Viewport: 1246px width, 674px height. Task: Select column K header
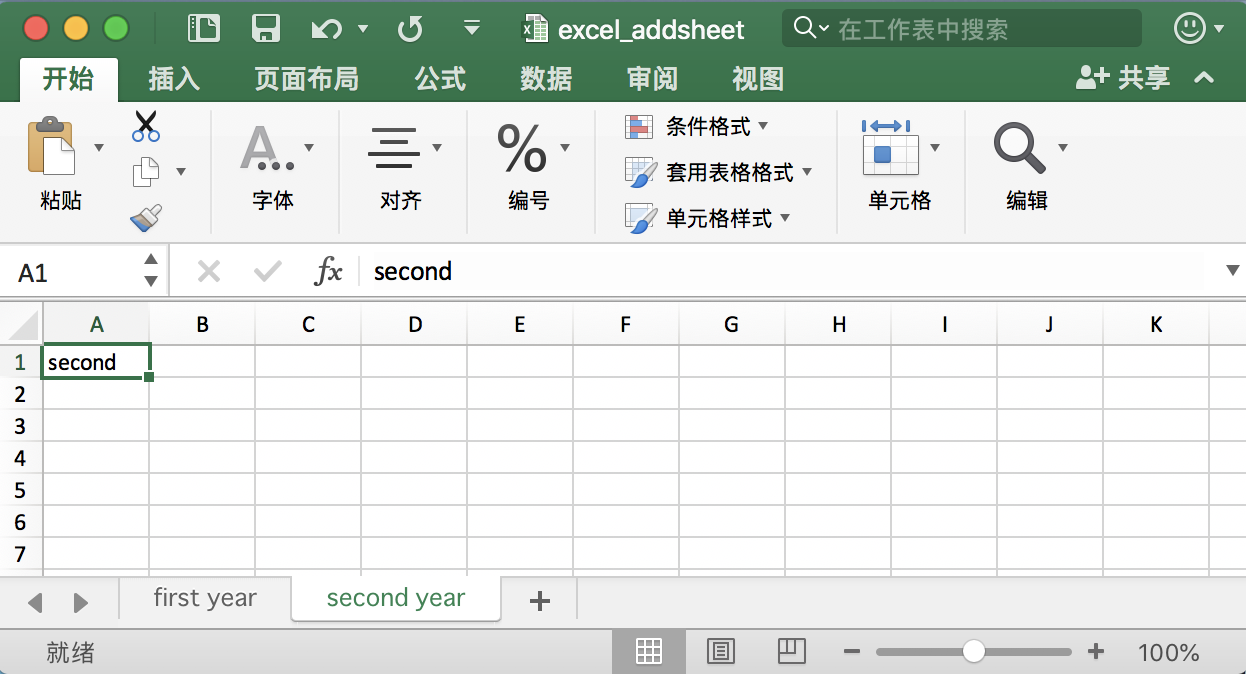pos(1156,324)
